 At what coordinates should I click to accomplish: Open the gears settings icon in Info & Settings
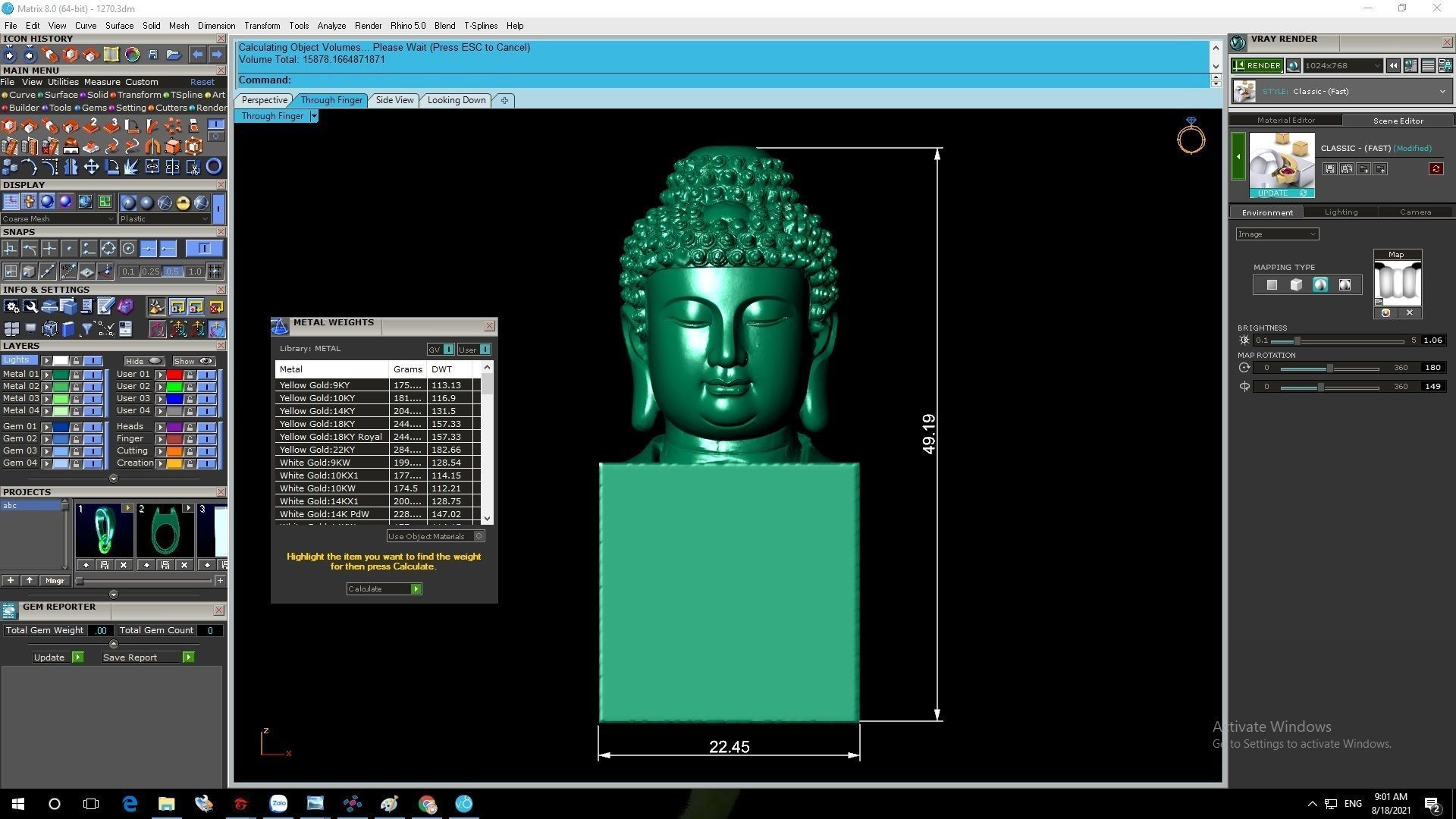tap(11, 306)
